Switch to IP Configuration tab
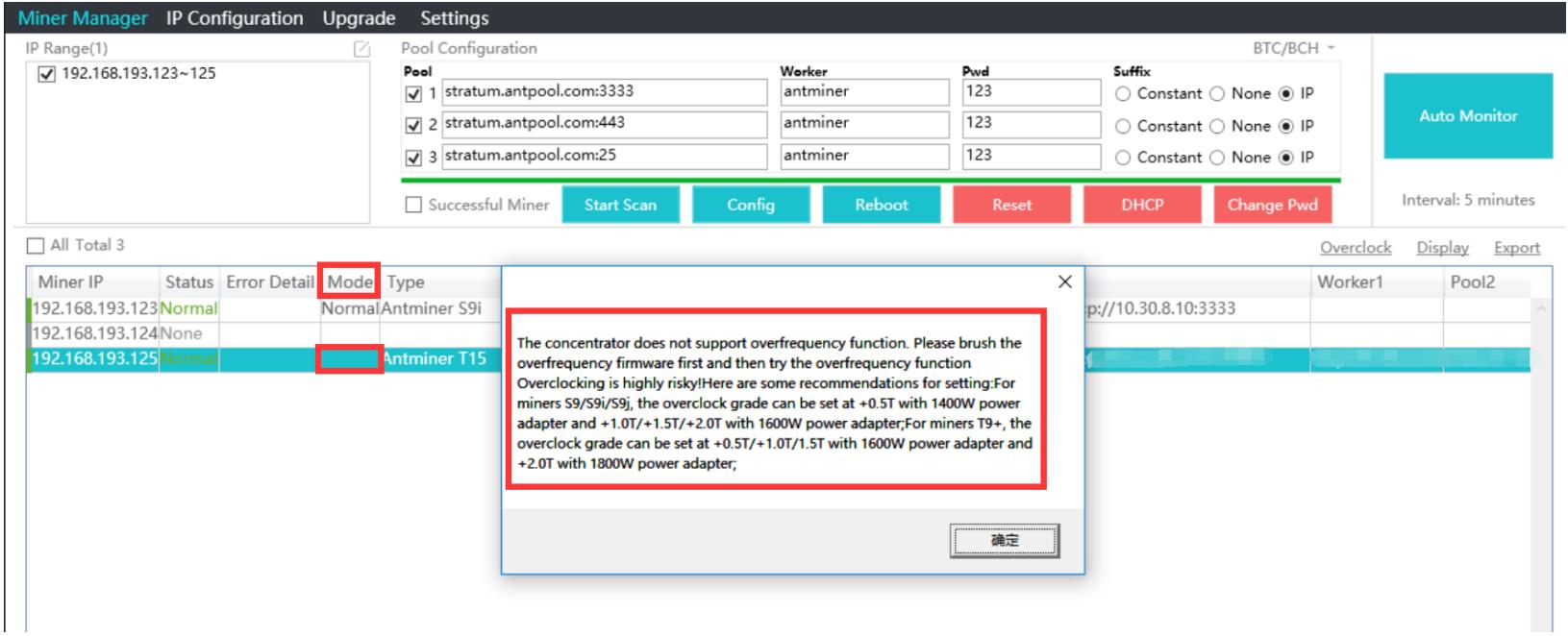1568x636 pixels. (x=235, y=18)
